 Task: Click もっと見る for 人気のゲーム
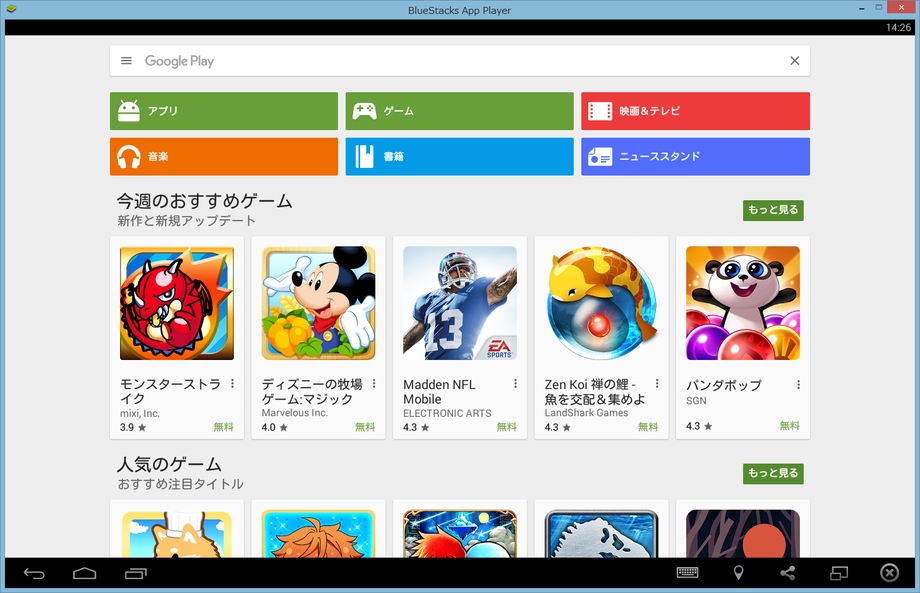[773, 473]
